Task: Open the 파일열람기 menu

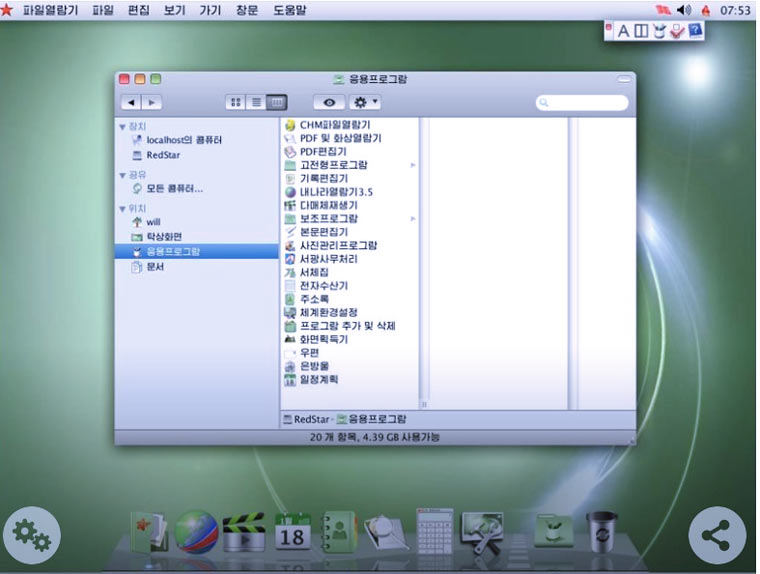Action: point(50,10)
